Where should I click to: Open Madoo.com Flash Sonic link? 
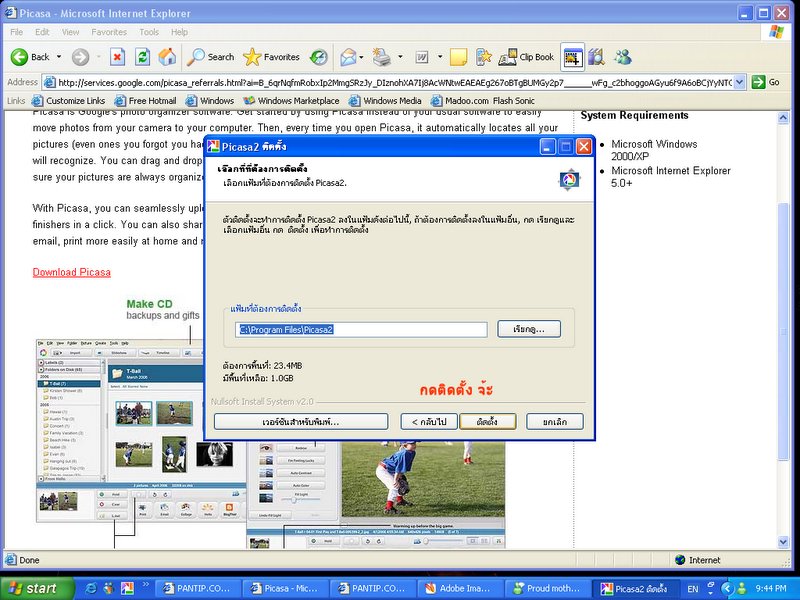coord(483,101)
